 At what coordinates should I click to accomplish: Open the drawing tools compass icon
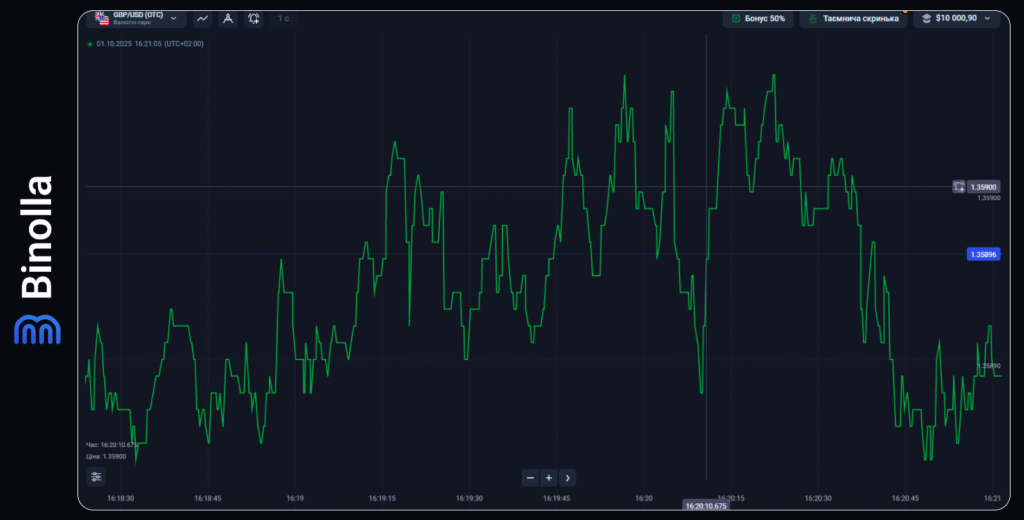tap(228, 18)
